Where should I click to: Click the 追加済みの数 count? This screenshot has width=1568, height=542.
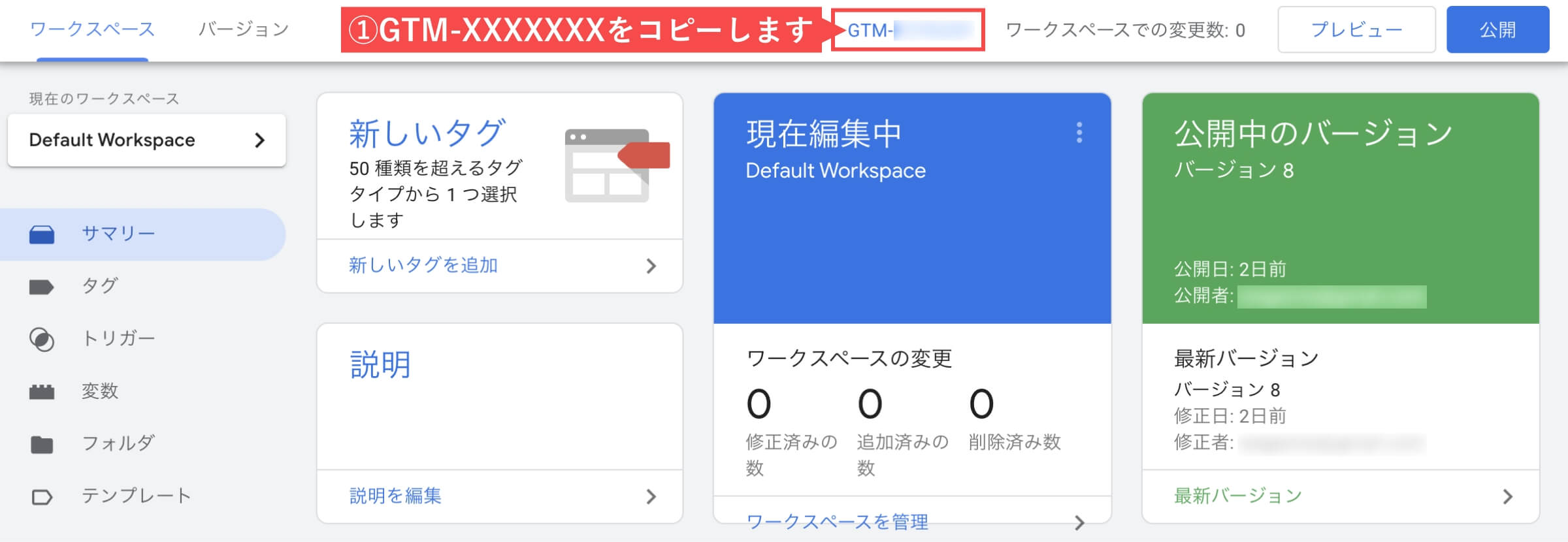(870, 404)
